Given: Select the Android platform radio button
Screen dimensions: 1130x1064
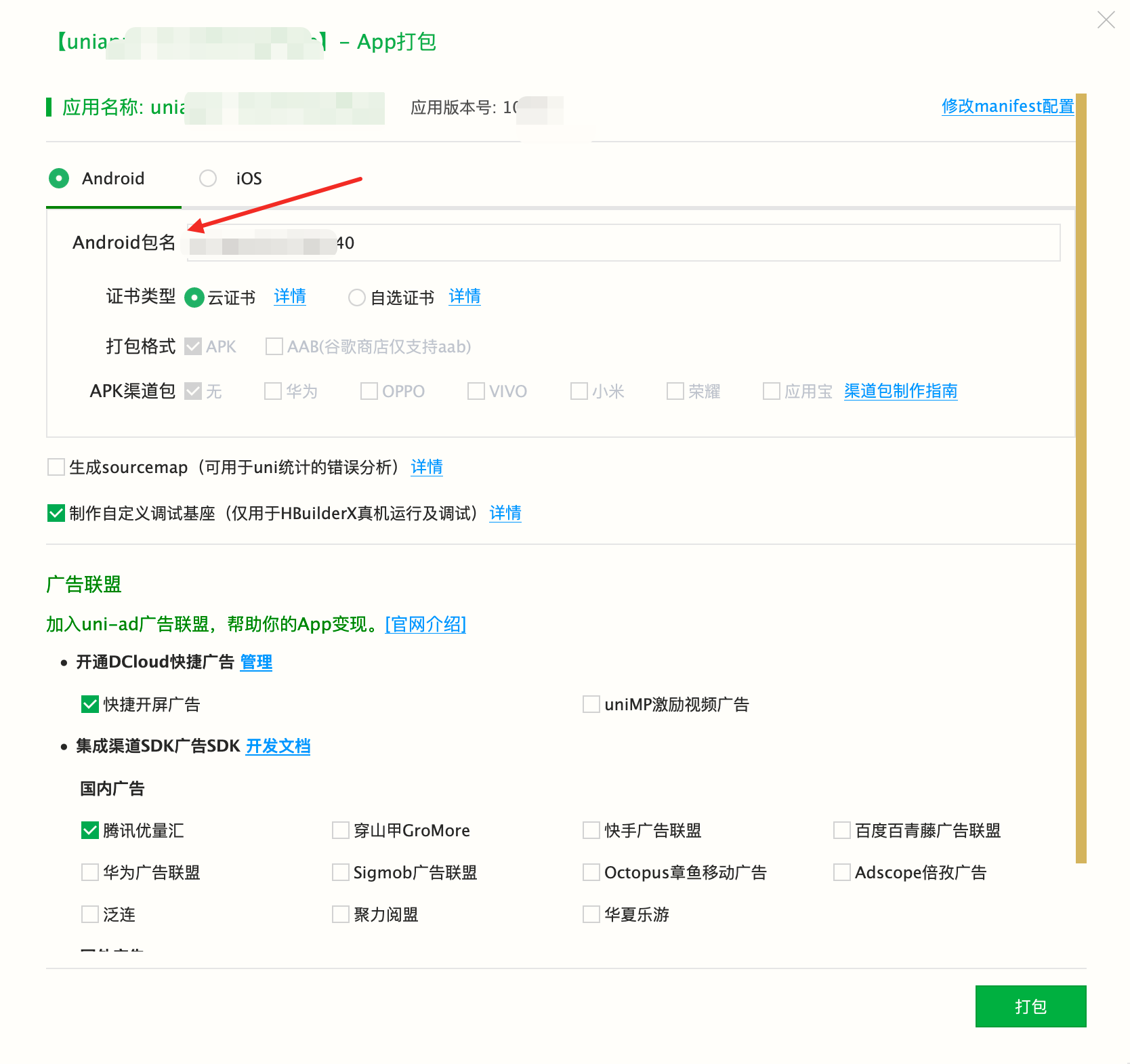Looking at the screenshot, I should [x=59, y=178].
